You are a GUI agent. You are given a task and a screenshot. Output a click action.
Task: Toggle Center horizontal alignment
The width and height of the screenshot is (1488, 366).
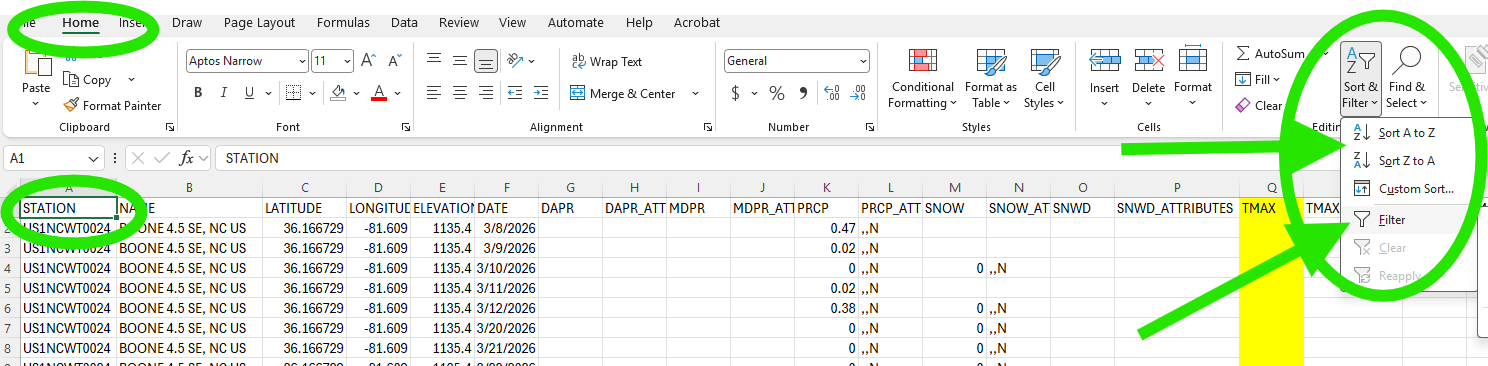[460, 93]
